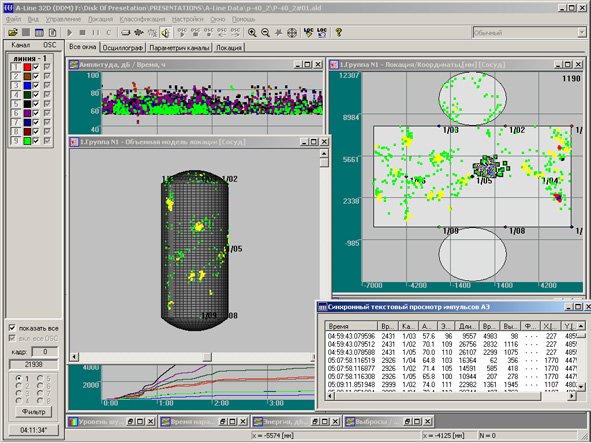Click the zoom out magnifier icon
591x443 pixels.
pyautogui.click(x=265, y=33)
